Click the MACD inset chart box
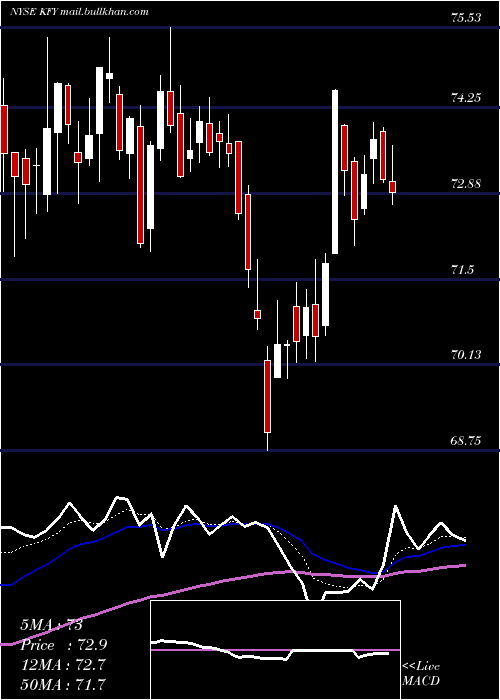Image resolution: width=500 pixels, height=700 pixels. 275,650
